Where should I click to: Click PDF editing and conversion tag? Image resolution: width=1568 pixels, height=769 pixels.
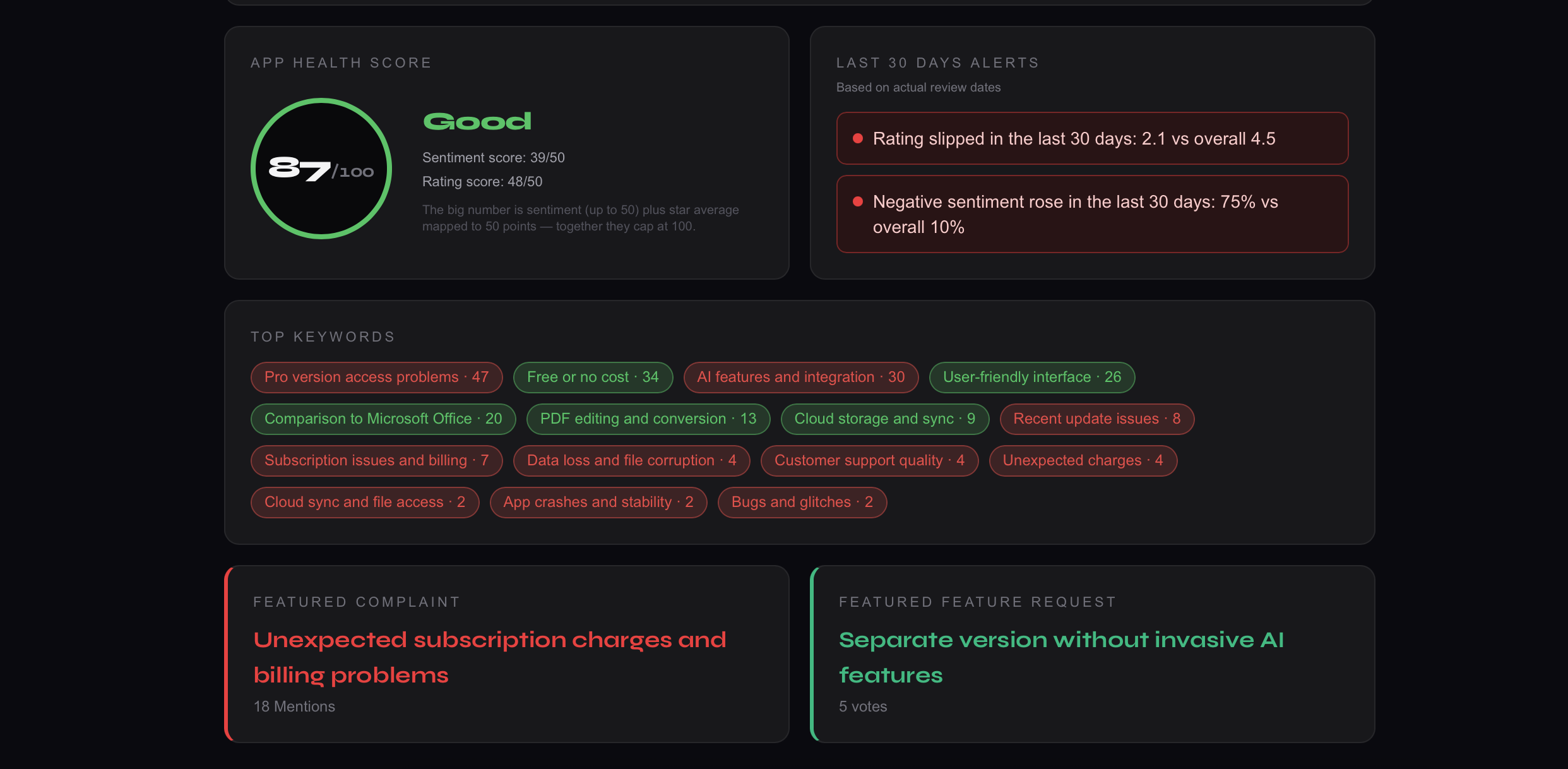(648, 419)
